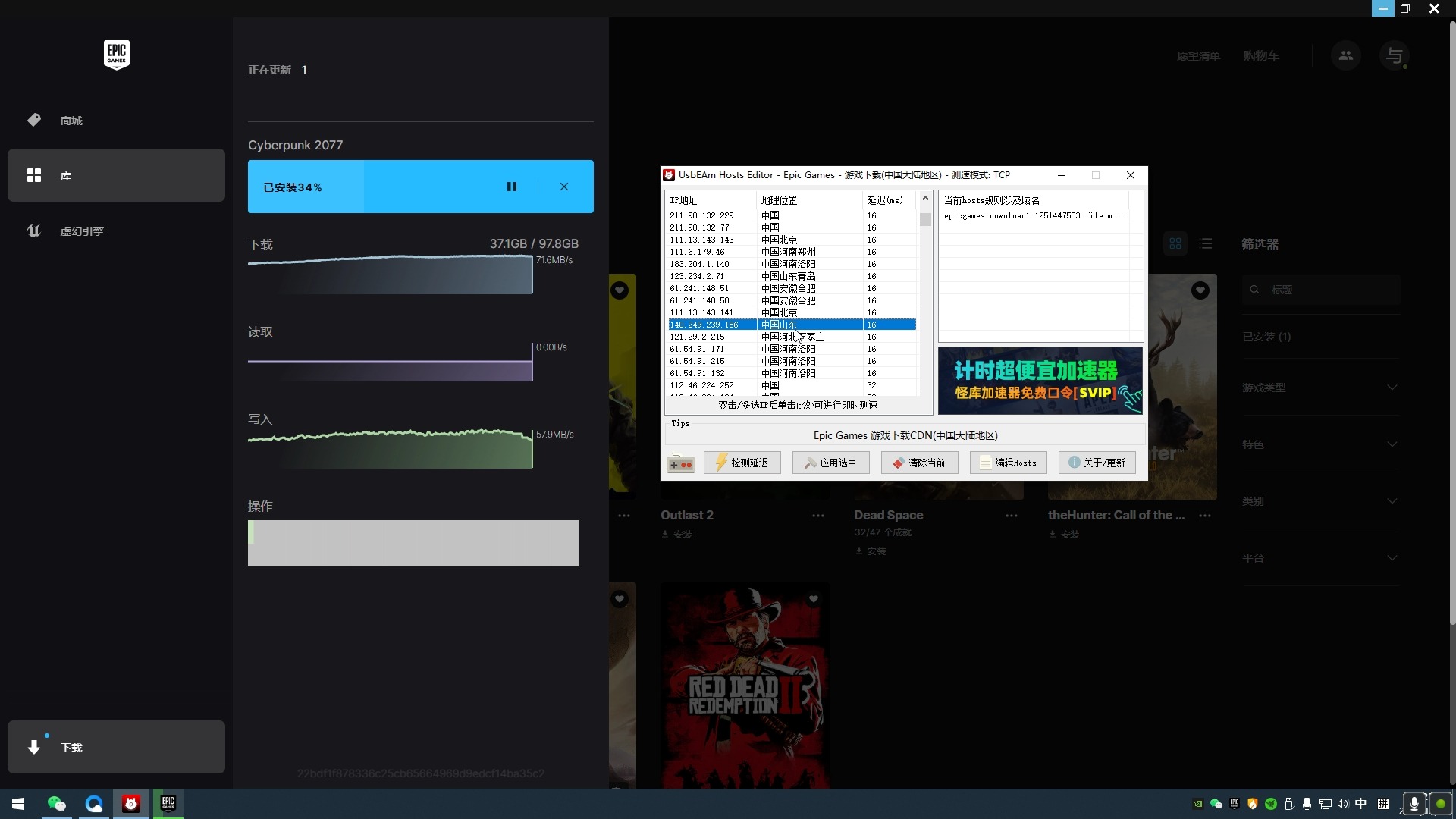Toggle favorite heart on Red Dead Redemption
This screenshot has height=819, width=1456.
click(x=814, y=599)
